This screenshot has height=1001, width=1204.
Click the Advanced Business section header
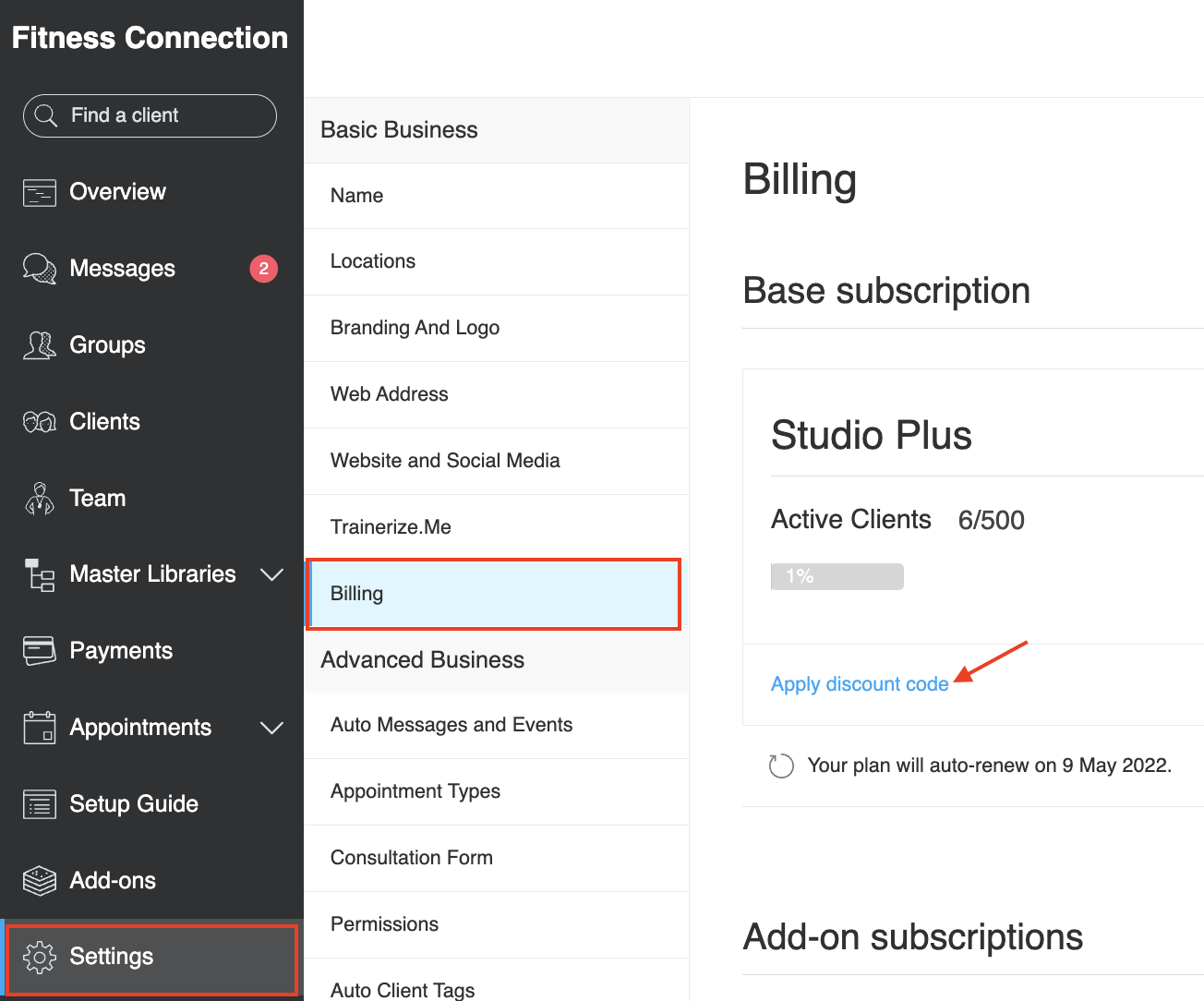(x=497, y=660)
